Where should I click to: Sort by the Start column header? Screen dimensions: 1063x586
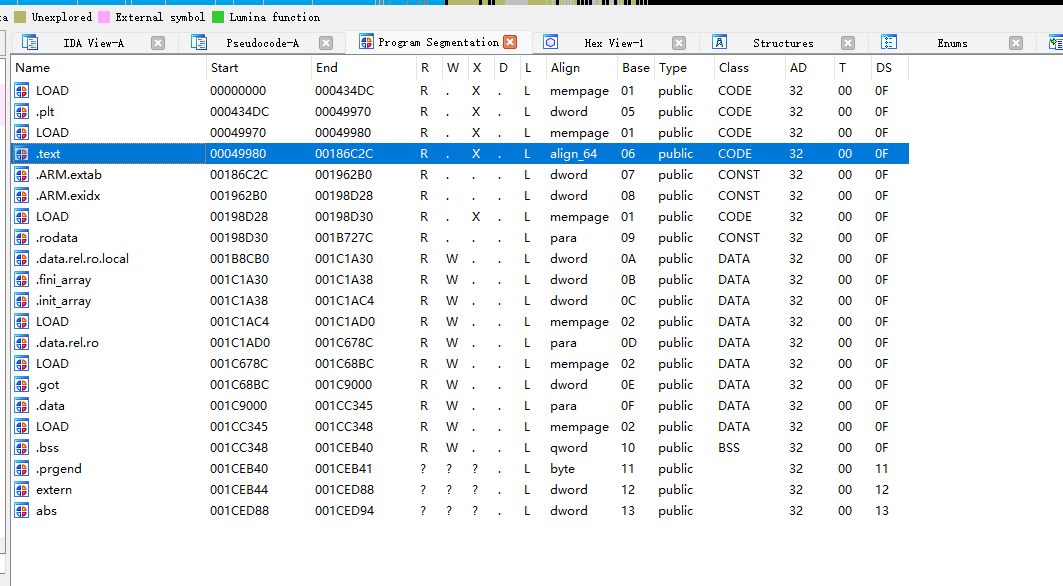pos(258,68)
